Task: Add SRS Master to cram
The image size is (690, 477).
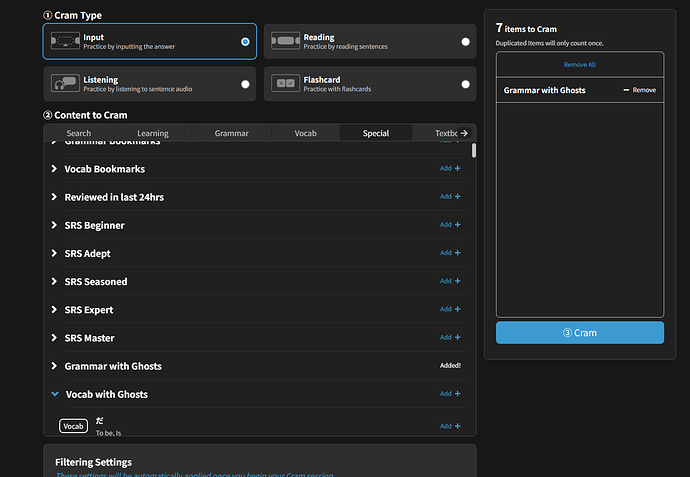Action: click(x=450, y=337)
